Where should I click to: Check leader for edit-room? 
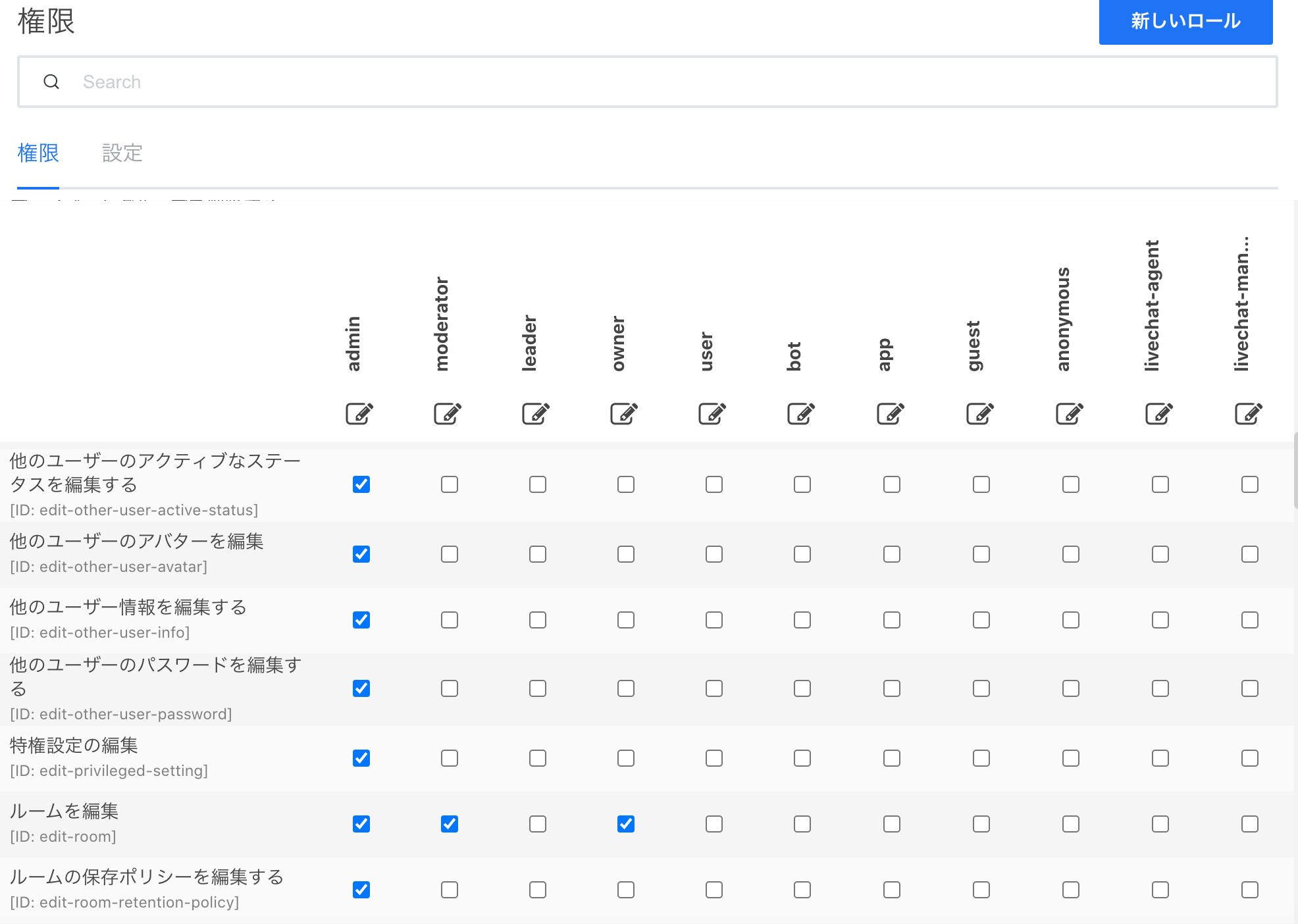(x=538, y=824)
